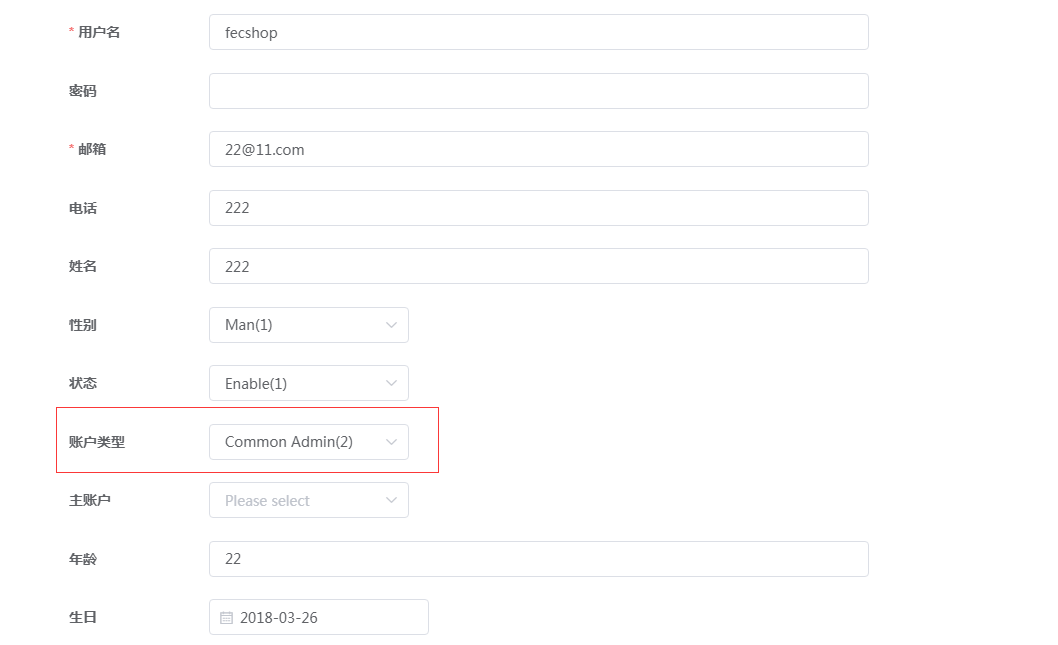Image resolution: width=1058 pixels, height=645 pixels.
Task: Open the 主账户 Please select dropdown
Action: point(309,500)
